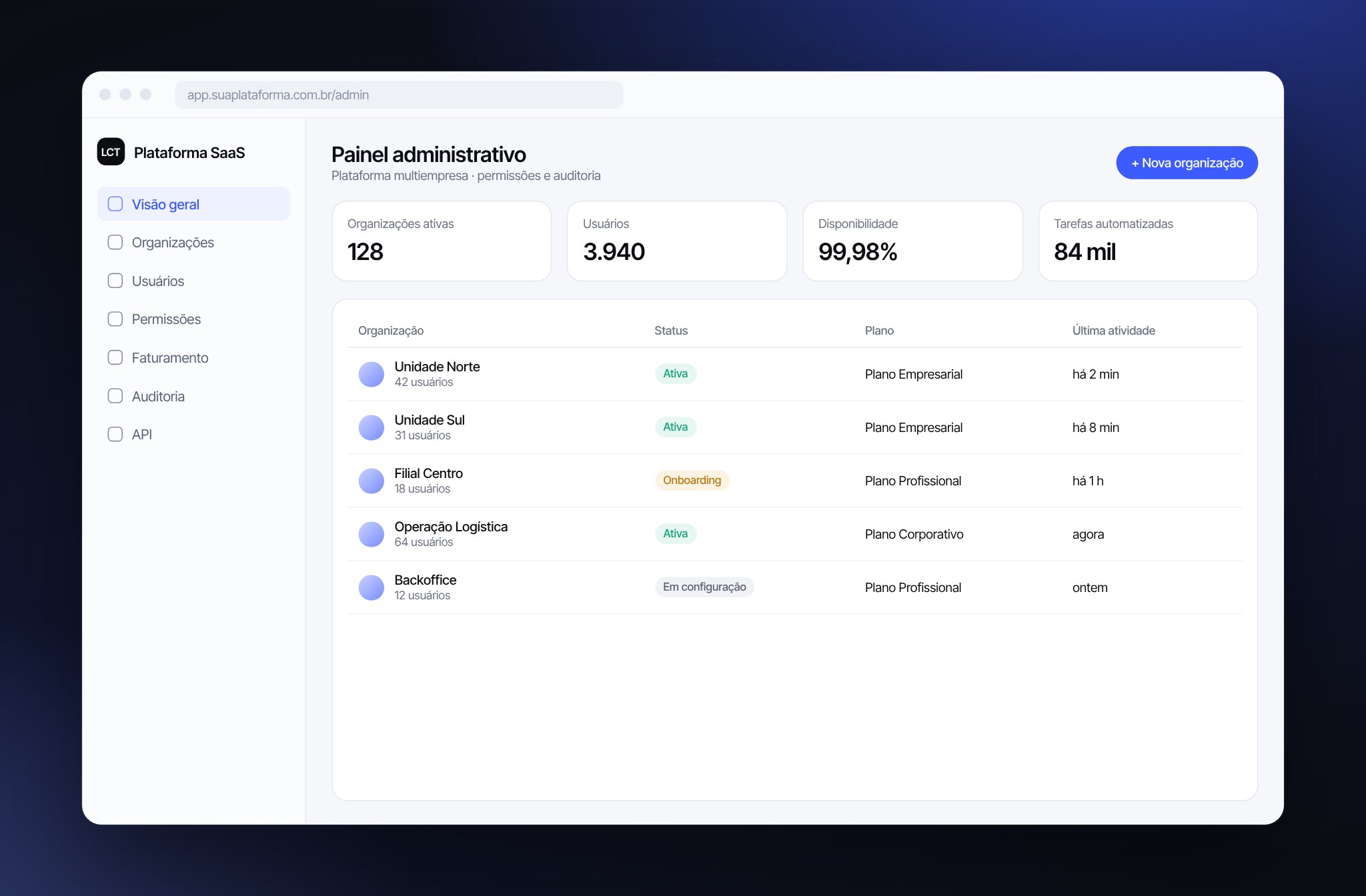
Task: Go to the Organizações section label
Action: (173, 243)
